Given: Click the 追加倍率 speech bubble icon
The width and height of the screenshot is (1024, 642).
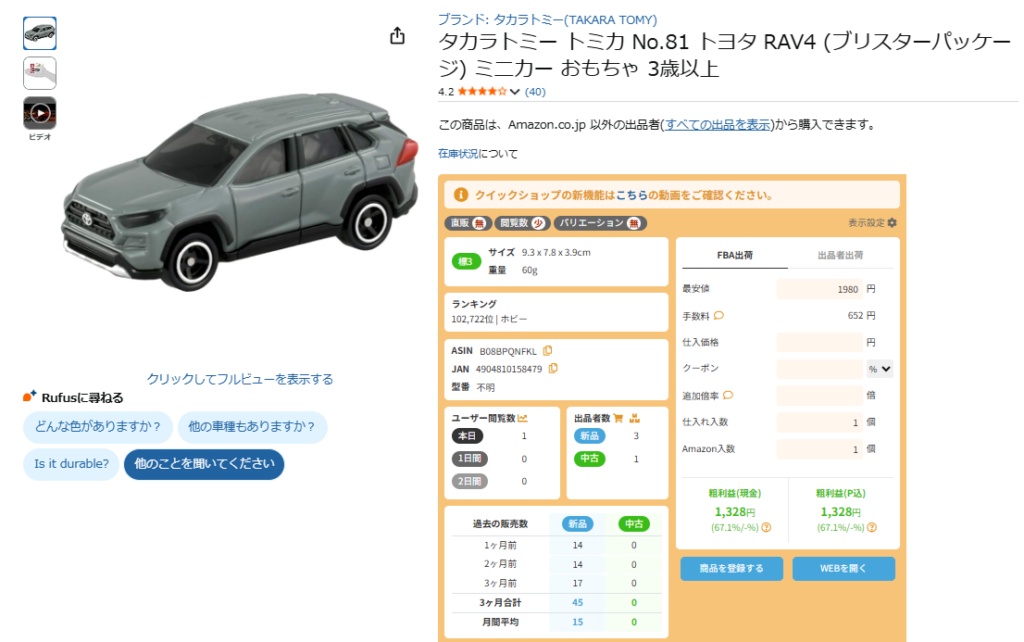Looking at the screenshot, I should [728, 395].
